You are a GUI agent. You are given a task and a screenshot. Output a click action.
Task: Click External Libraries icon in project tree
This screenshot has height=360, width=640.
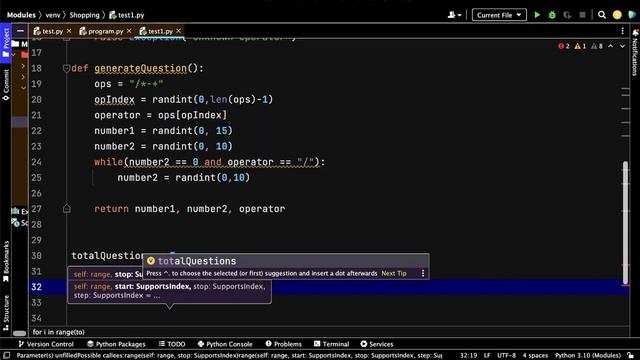pyautogui.click(x=16, y=211)
